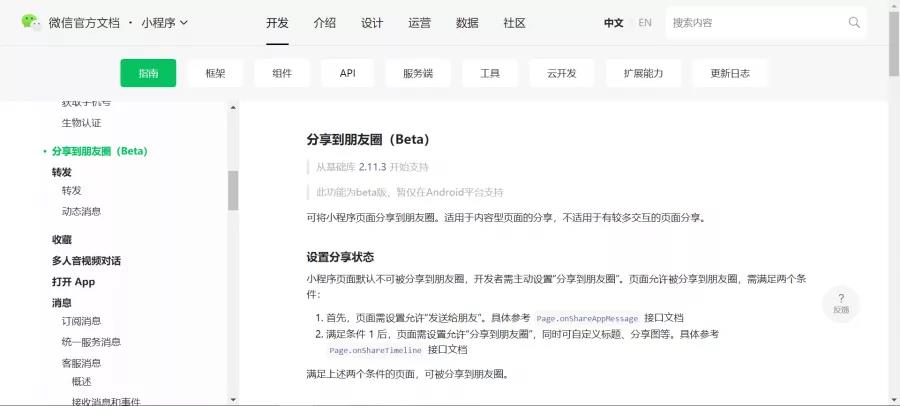Open the Page.onShareTimeline reference link
The image size is (900, 406).
[375, 351]
